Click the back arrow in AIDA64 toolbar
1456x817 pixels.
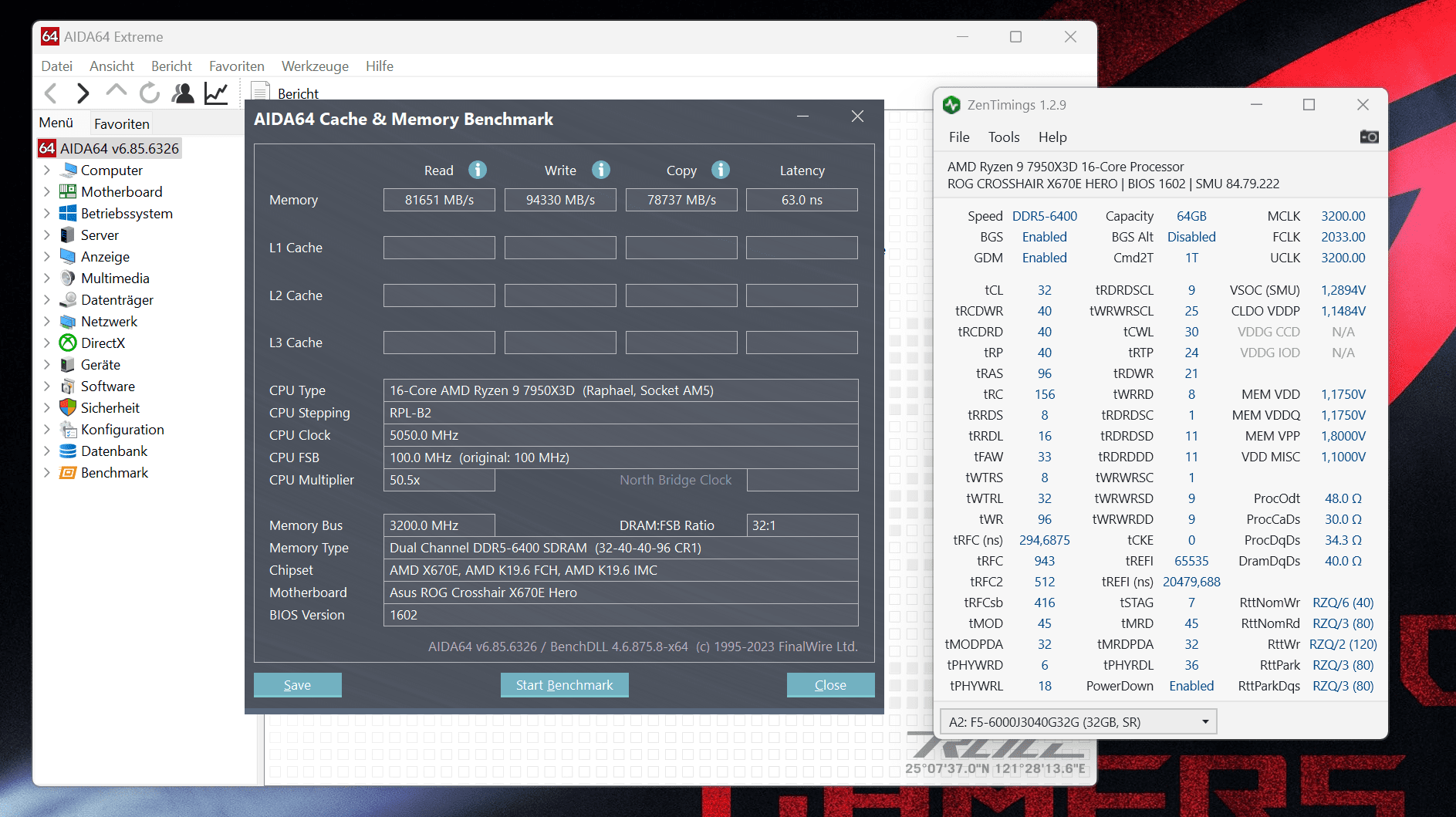click(x=51, y=93)
